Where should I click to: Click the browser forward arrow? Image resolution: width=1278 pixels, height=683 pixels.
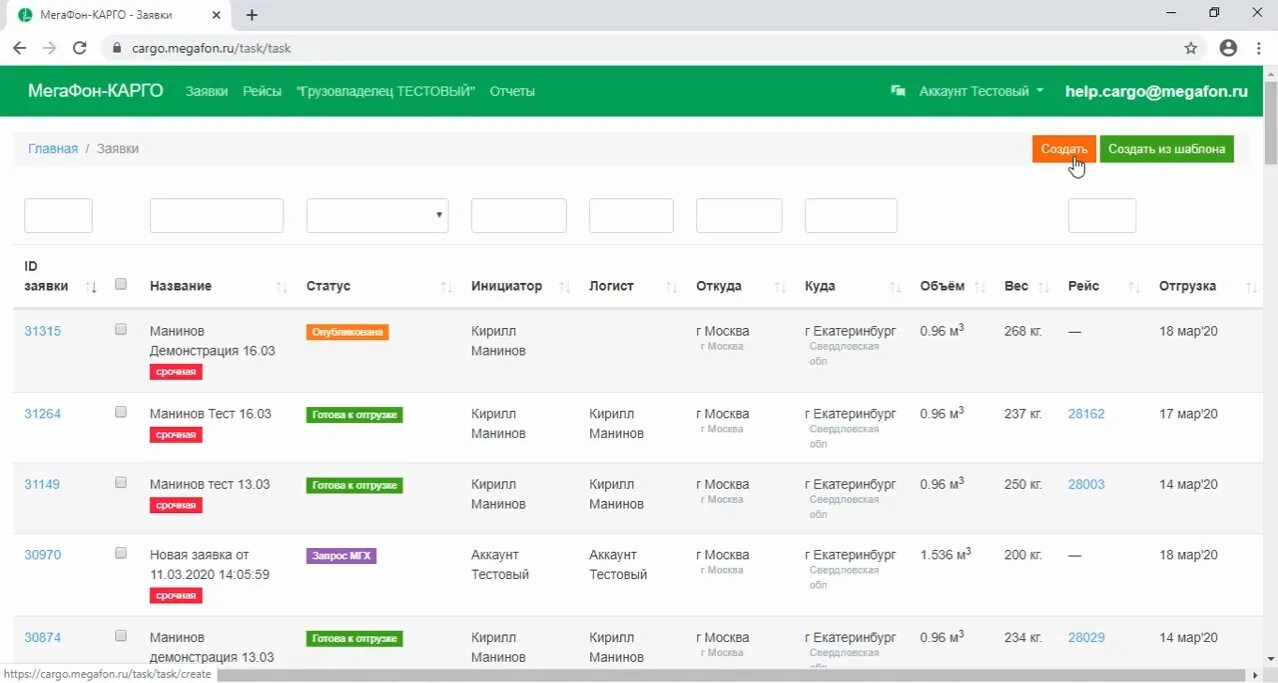coord(49,47)
